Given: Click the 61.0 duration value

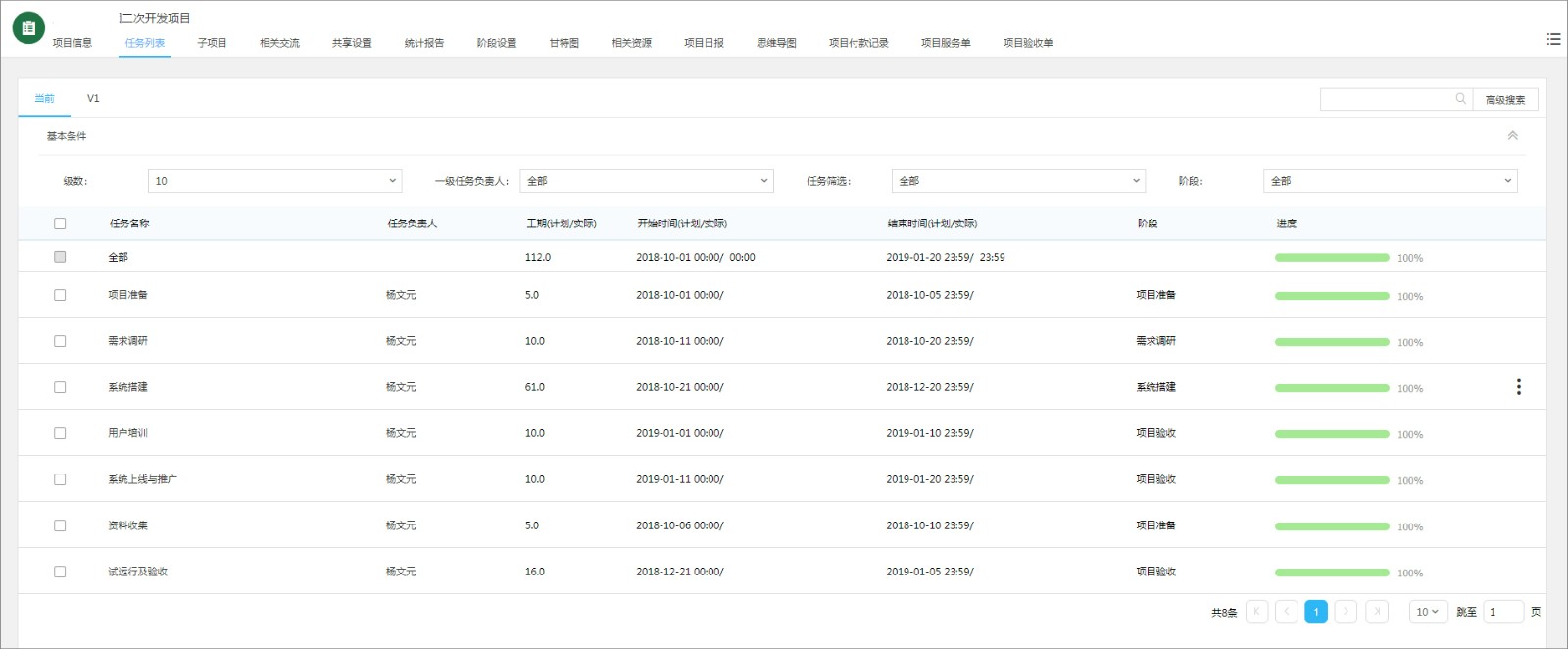Looking at the screenshot, I should [x=534, y=387].
